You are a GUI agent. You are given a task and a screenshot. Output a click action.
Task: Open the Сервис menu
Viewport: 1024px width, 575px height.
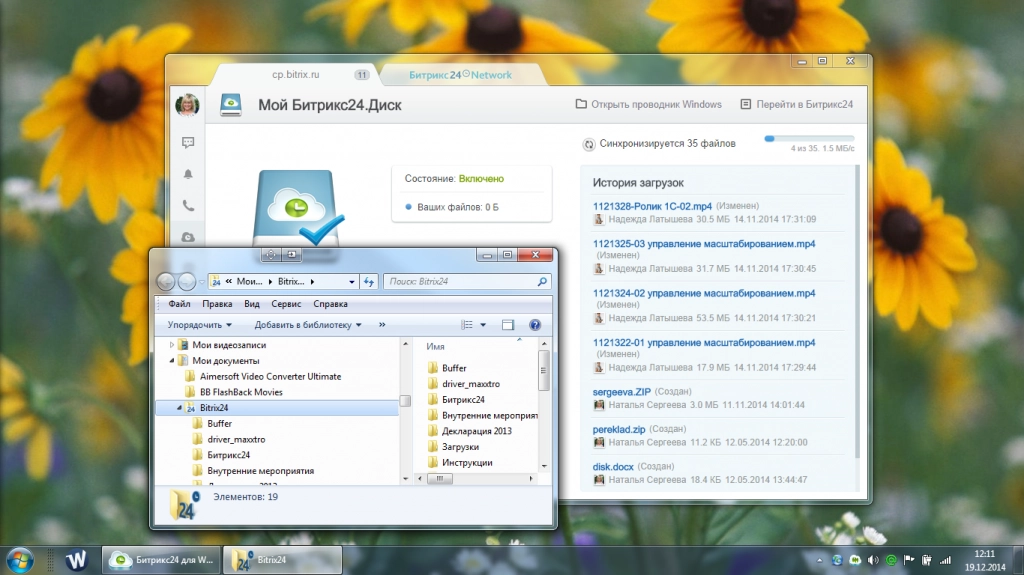[x=286, y=304]
